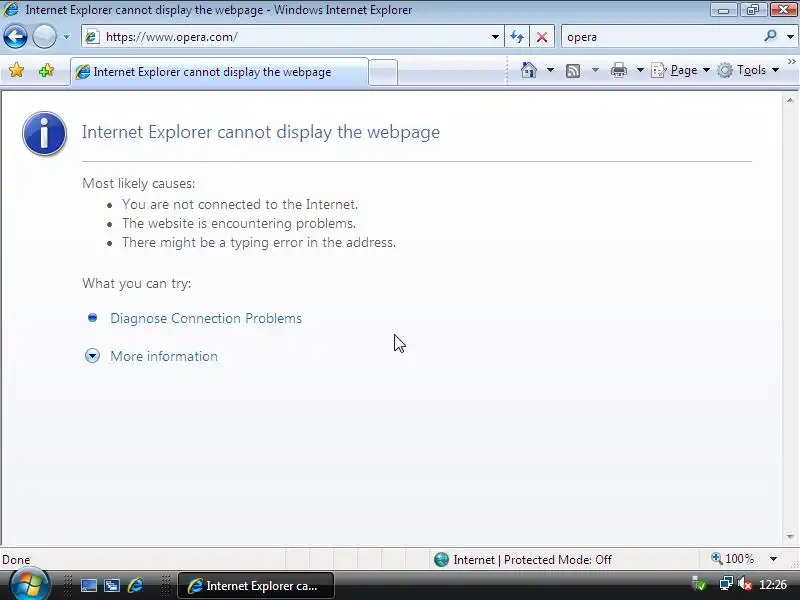Click Switch between windows quick launch icon
The height and width of the screenshot is (600, 800).
point(112,586)
